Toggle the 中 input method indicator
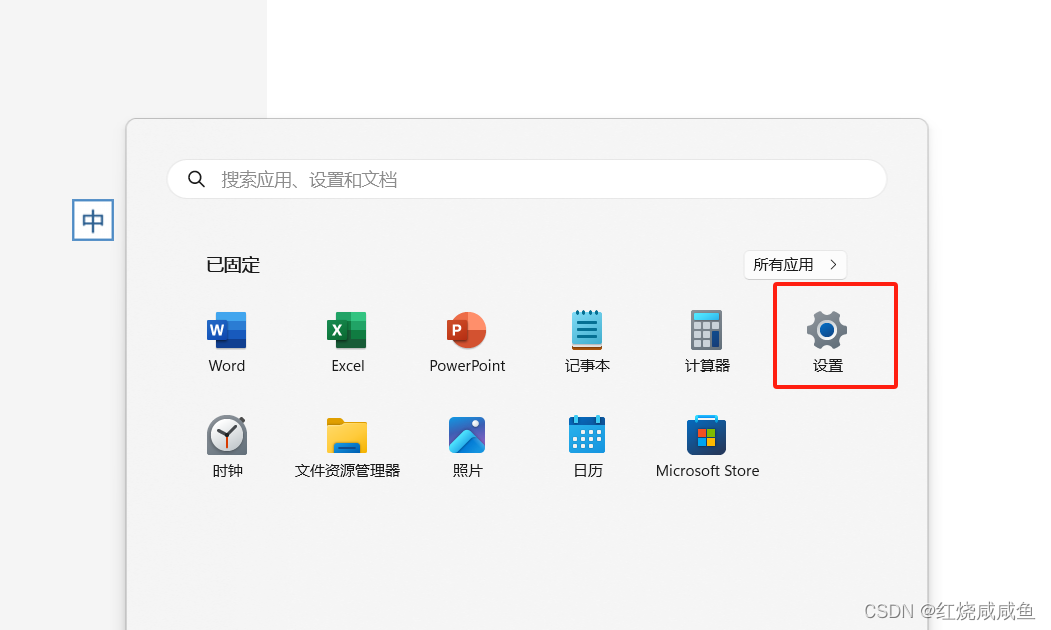The image size is (1051, 630). coord(93,220)
